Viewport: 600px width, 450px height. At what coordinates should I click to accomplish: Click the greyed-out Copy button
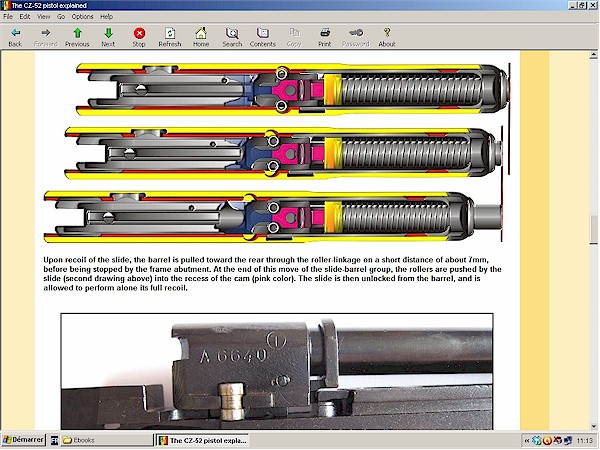point(294,37)
